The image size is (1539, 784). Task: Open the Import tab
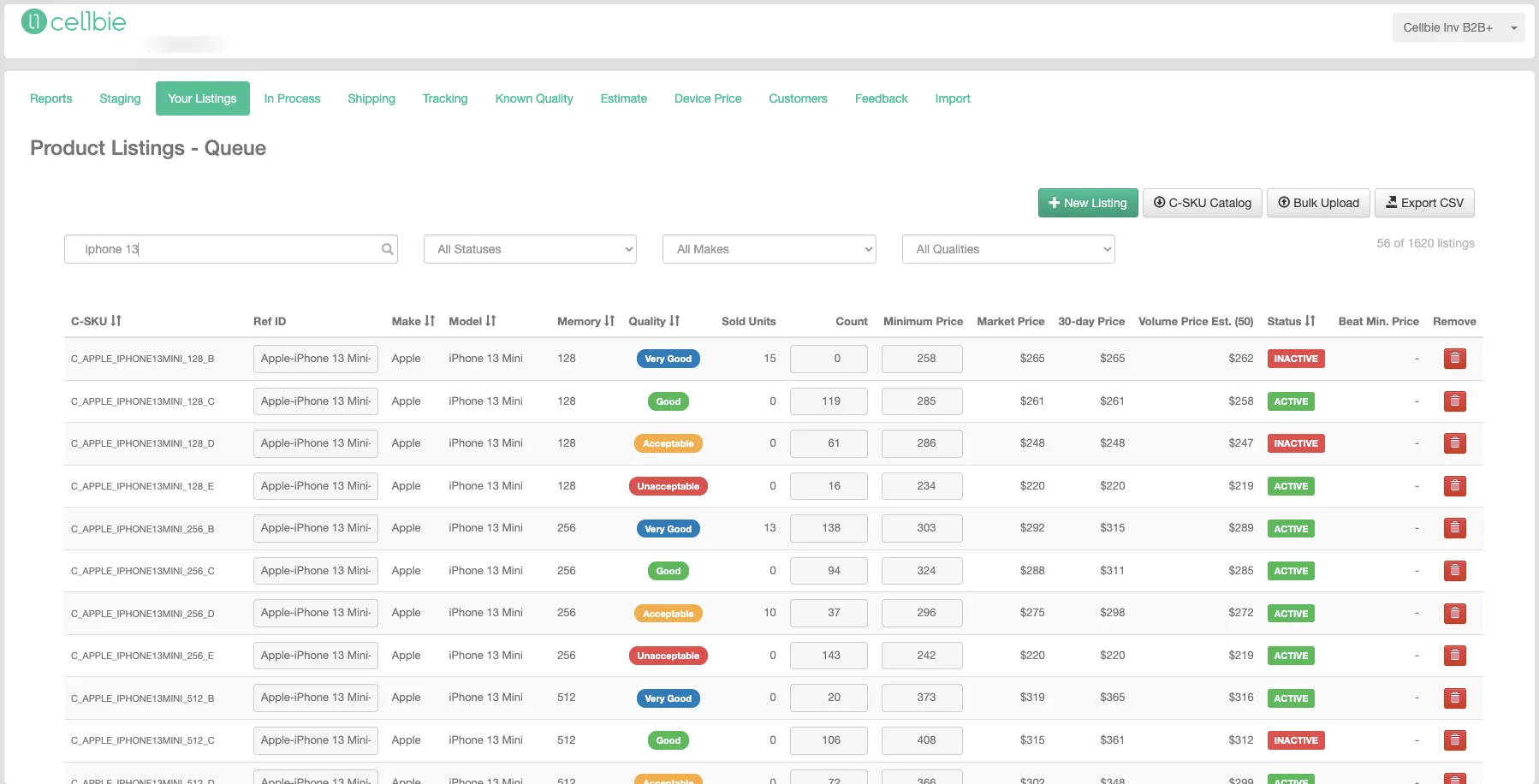coord(953,98)
